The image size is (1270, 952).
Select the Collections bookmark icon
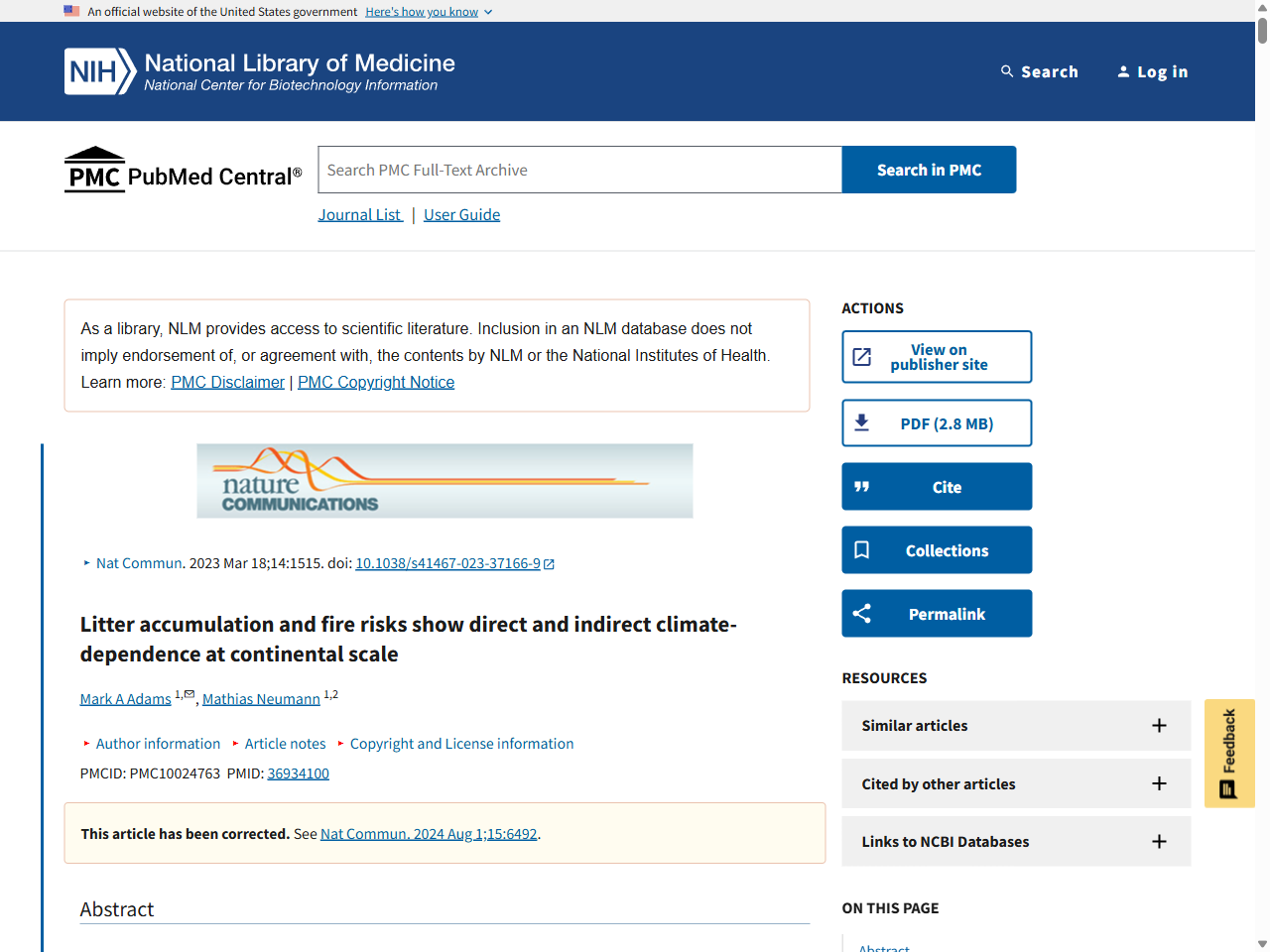point(861,549)
